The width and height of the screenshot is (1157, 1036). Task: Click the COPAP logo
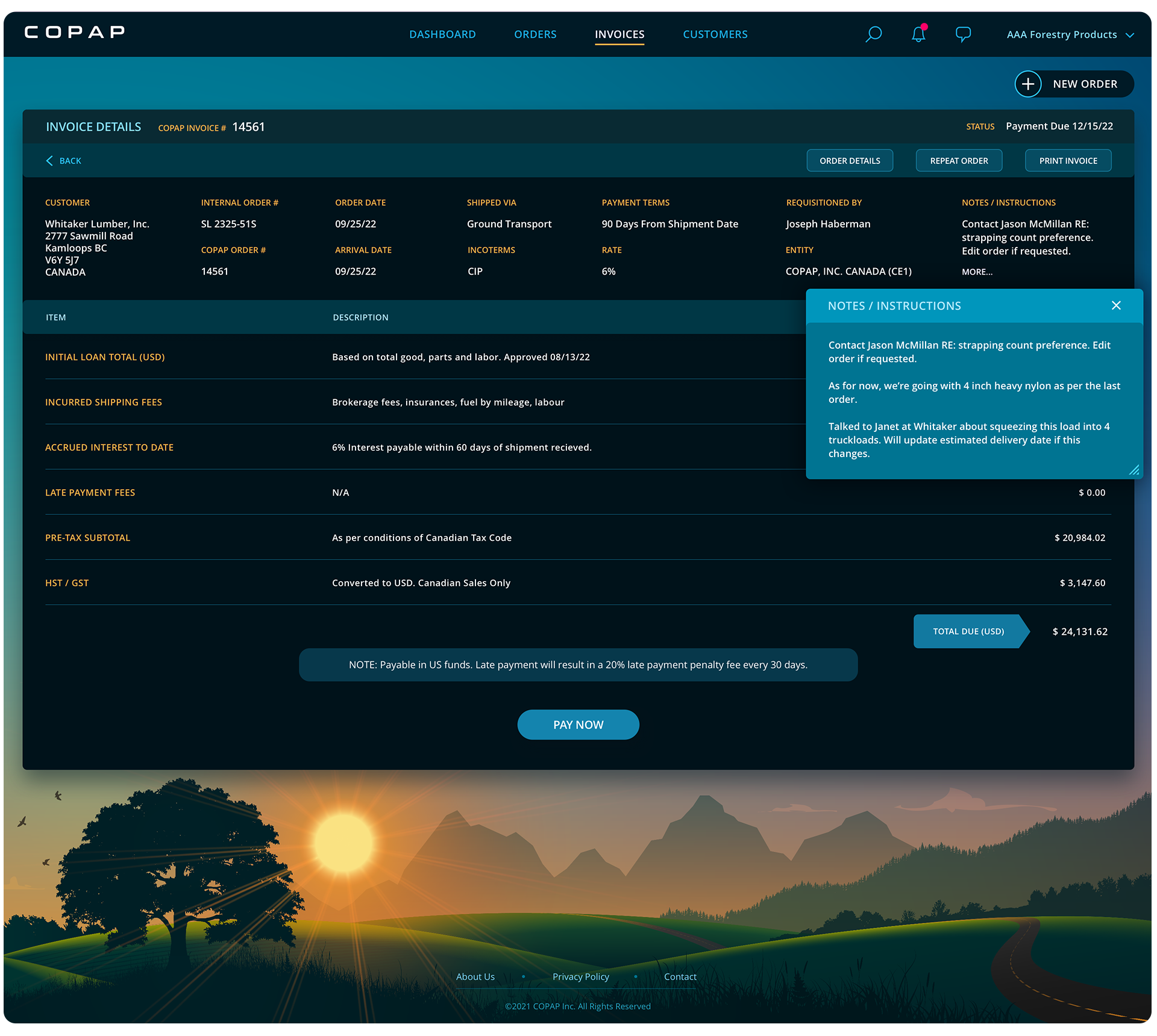pos(75,32)
